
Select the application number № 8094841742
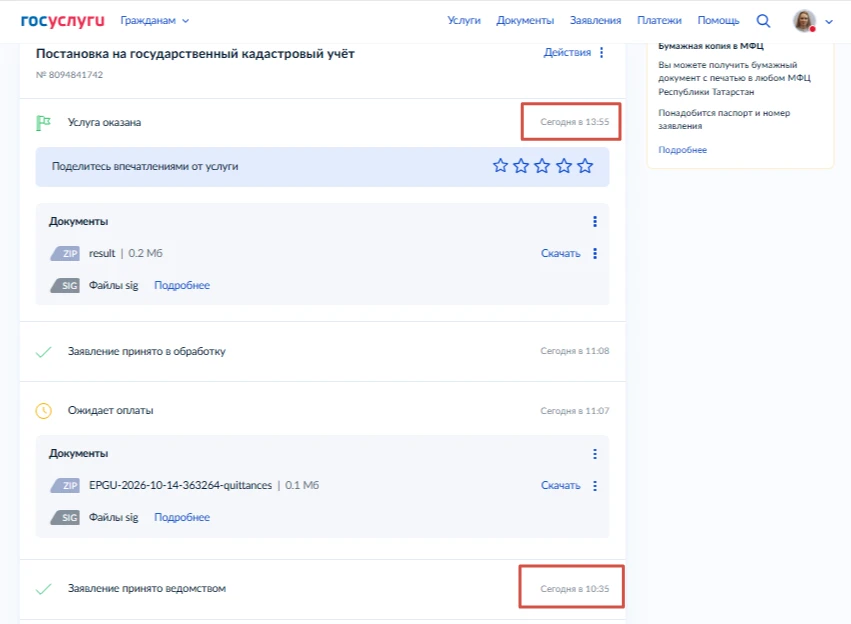point(69,75)
